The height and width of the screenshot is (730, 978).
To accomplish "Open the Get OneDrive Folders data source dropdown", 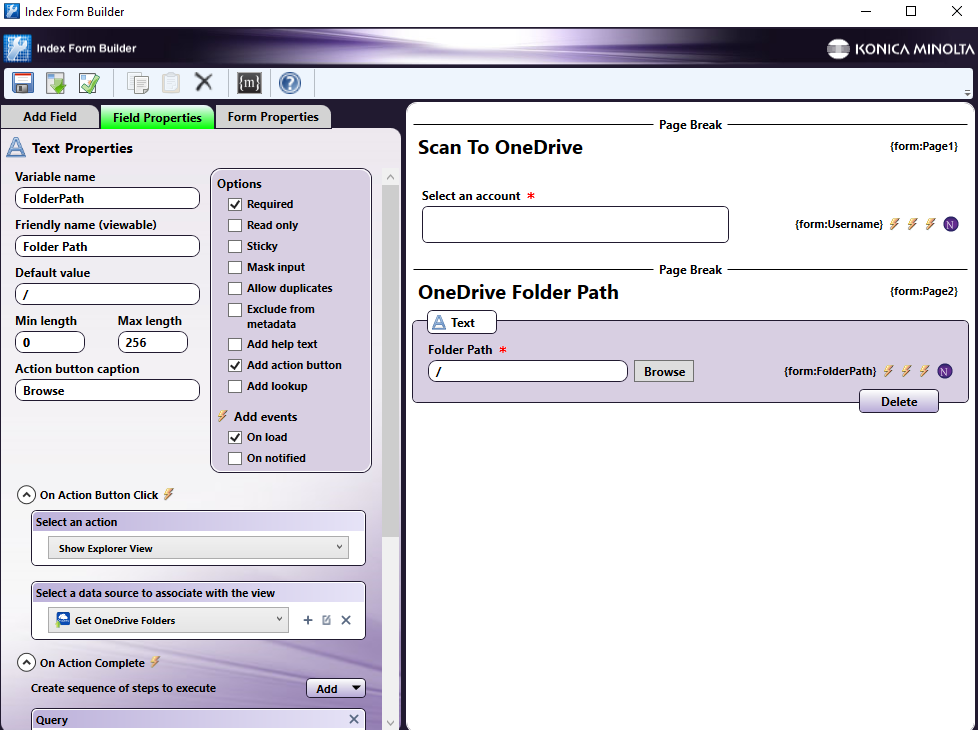I will (x=168, y=620).
